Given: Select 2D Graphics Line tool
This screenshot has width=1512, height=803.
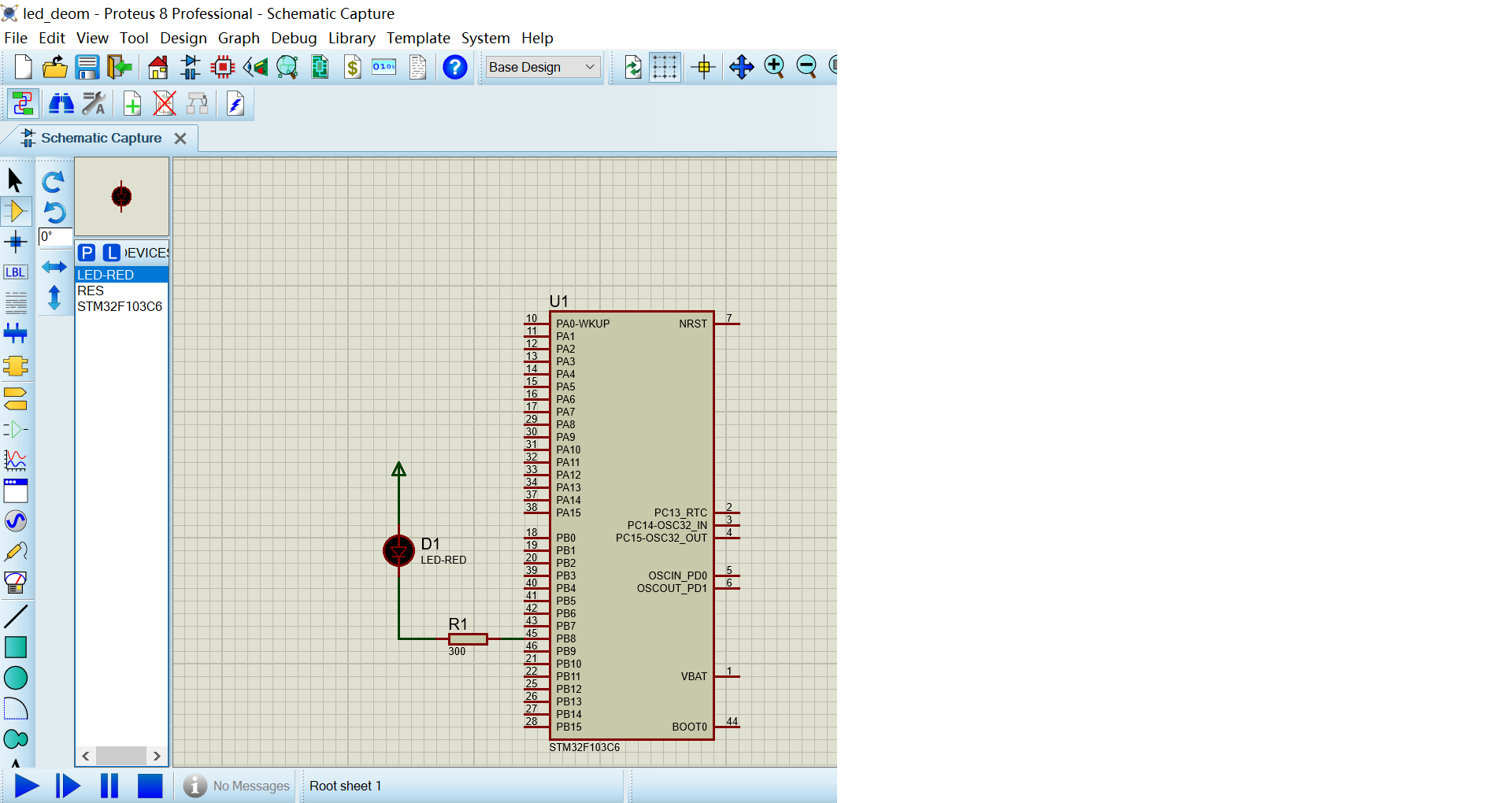Looking at the screenshot, I should click(15, 616).
